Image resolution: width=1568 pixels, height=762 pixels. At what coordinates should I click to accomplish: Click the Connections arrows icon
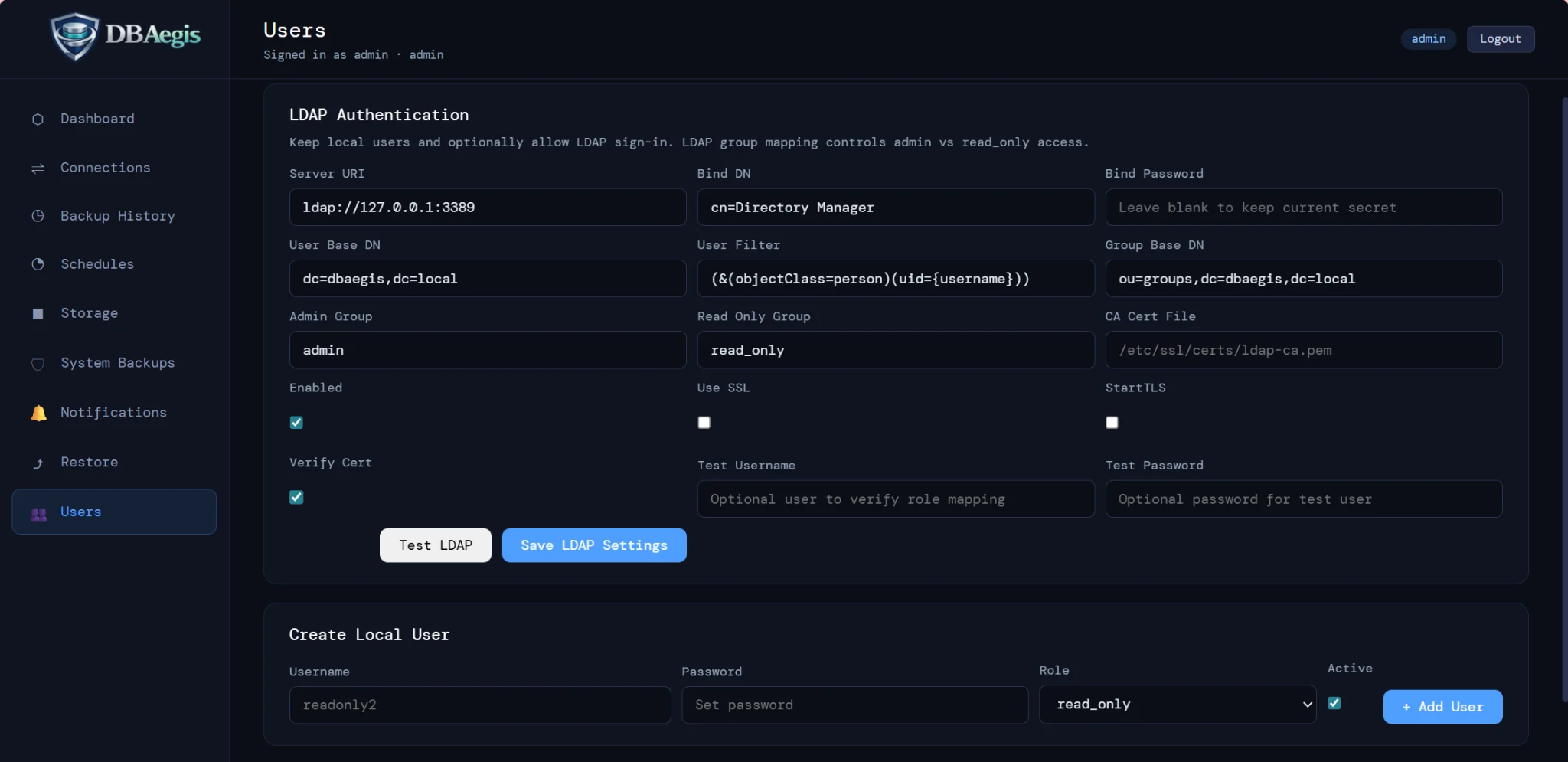pos(38,168)
